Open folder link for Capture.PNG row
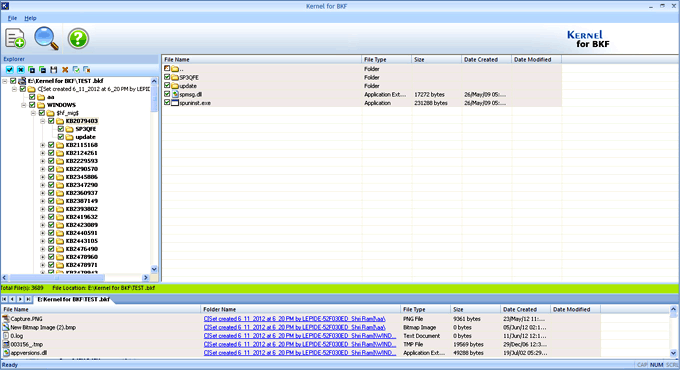 294,319
